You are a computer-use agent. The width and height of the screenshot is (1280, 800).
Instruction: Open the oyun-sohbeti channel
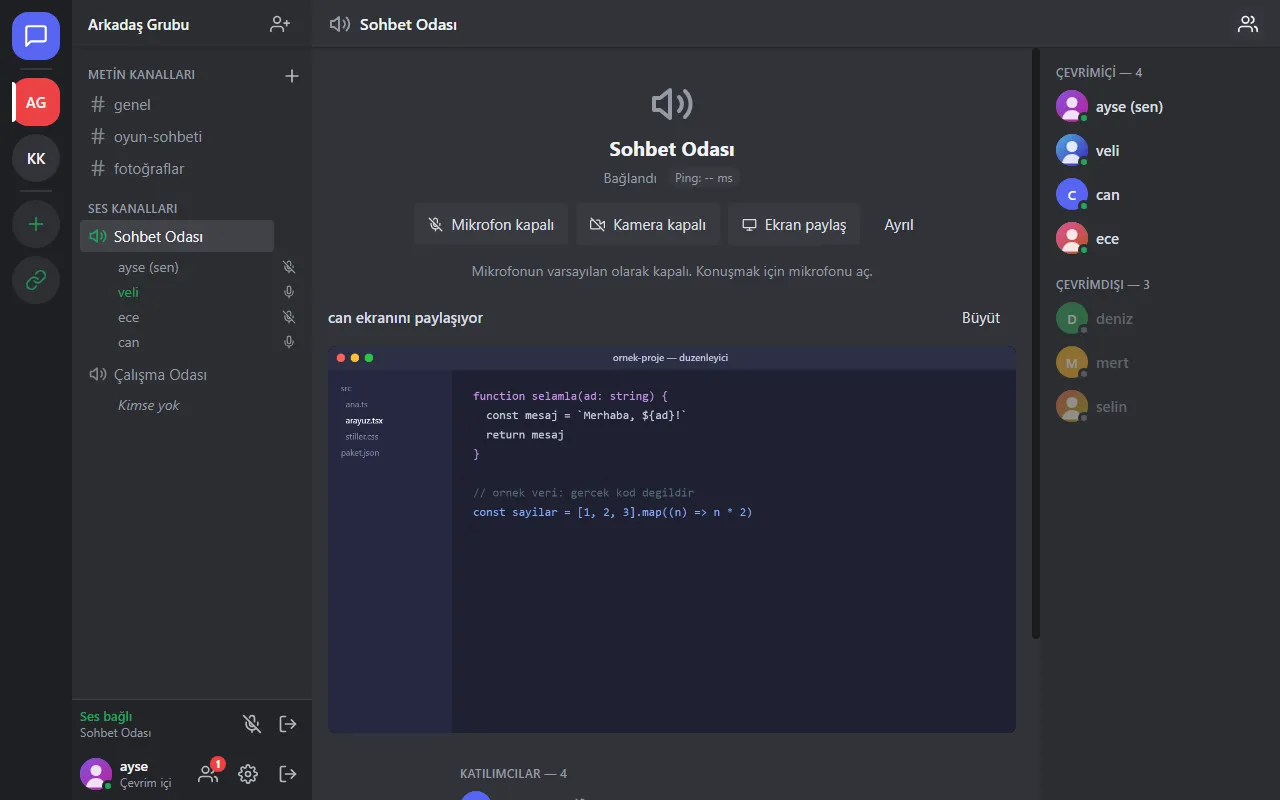[x=177, y=136]
